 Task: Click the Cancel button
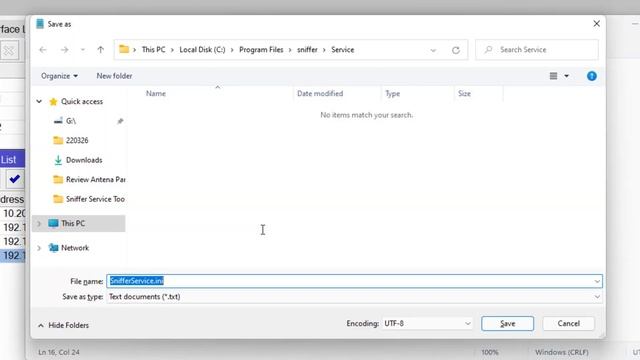[569, 323]
